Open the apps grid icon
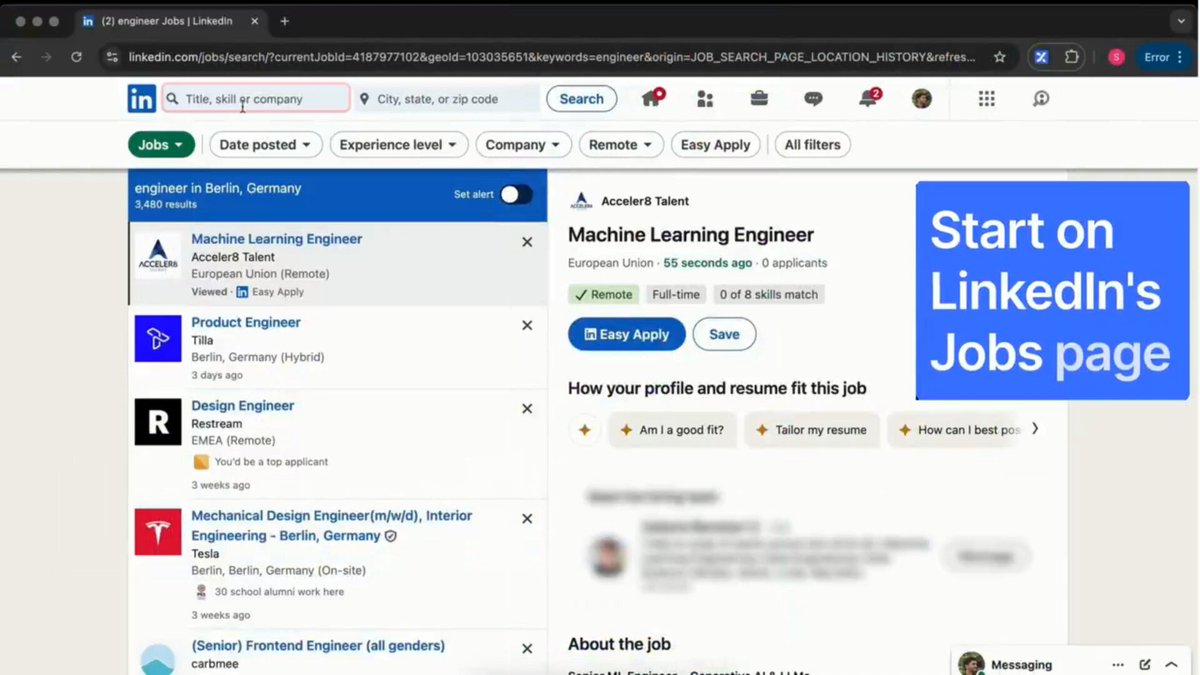This screenshot has height=675, width=1200. coord(987,99)
